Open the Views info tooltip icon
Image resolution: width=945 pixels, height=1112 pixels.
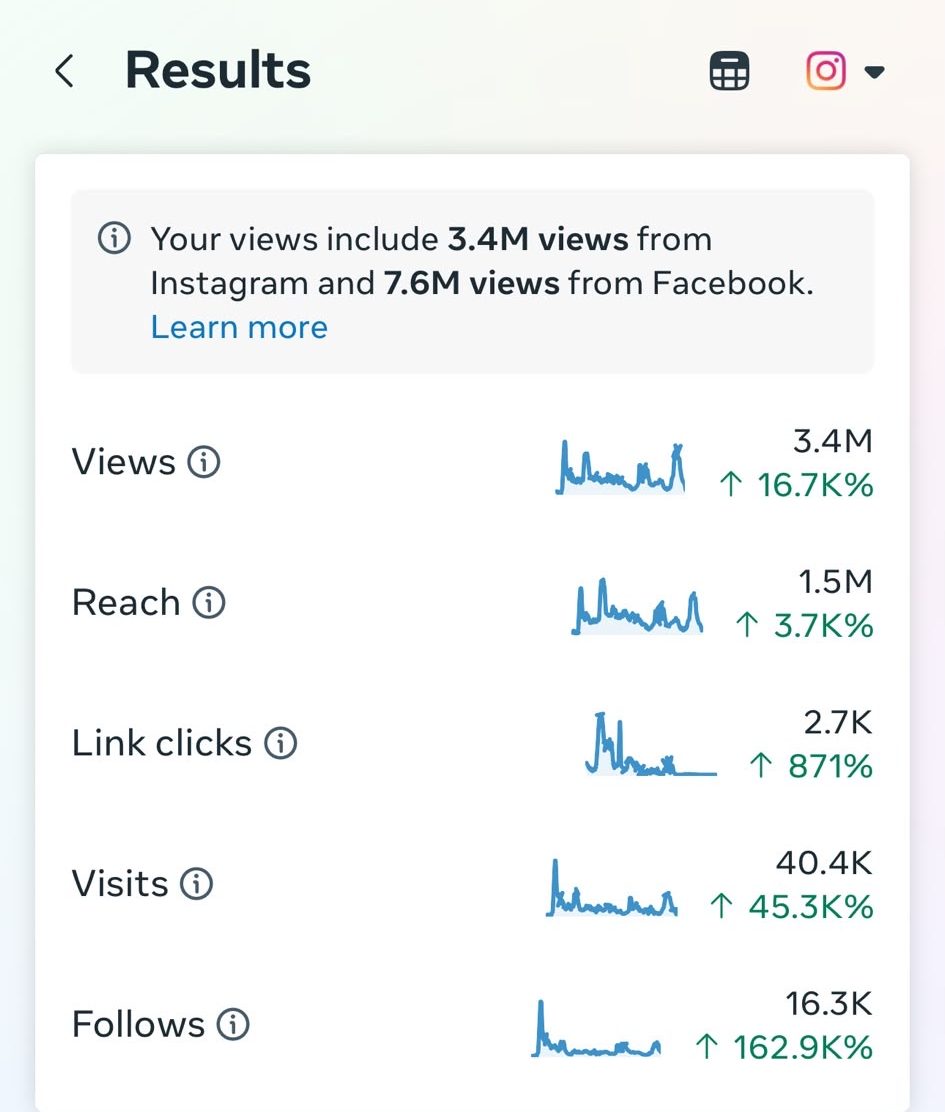coord(204,462)
